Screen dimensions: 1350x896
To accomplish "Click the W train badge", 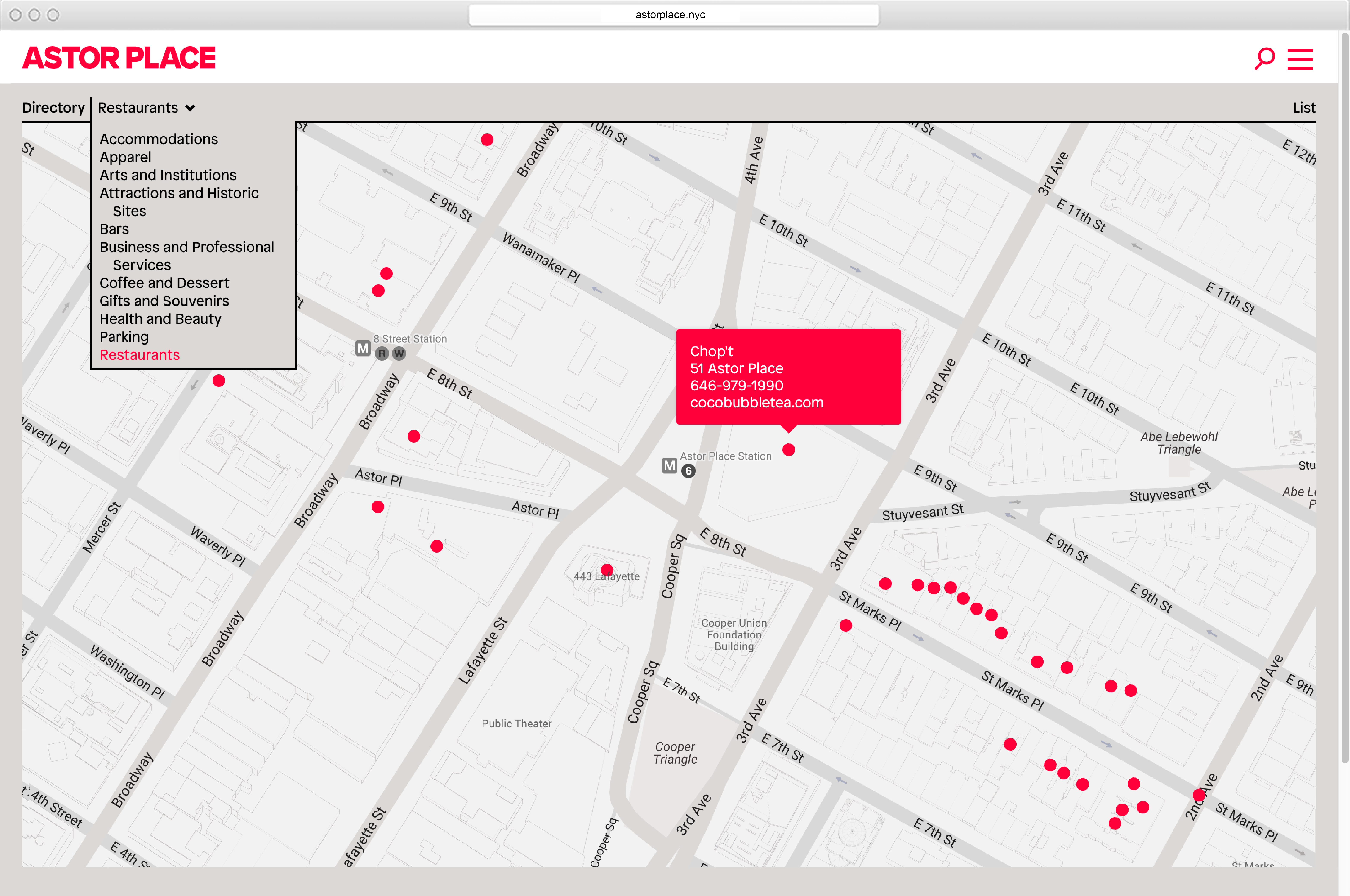I will [399, 354].
